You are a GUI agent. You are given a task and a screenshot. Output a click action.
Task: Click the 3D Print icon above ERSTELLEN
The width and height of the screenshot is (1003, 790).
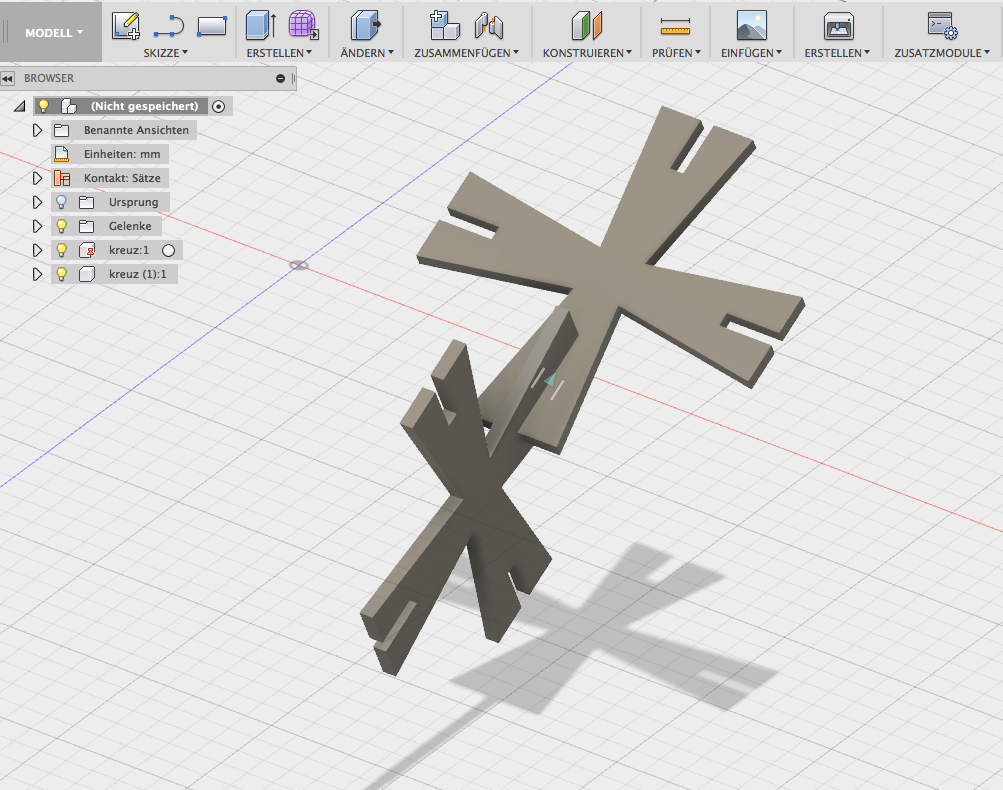tap(839, 26)
